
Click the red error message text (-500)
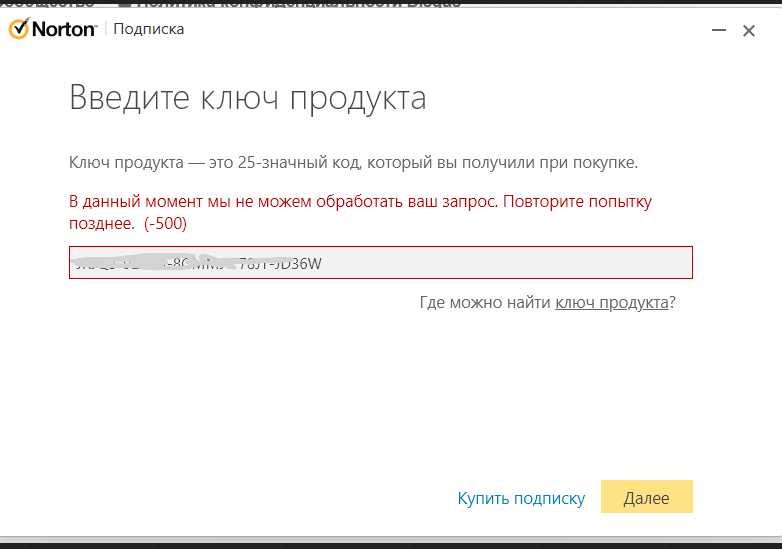point(360,212)
